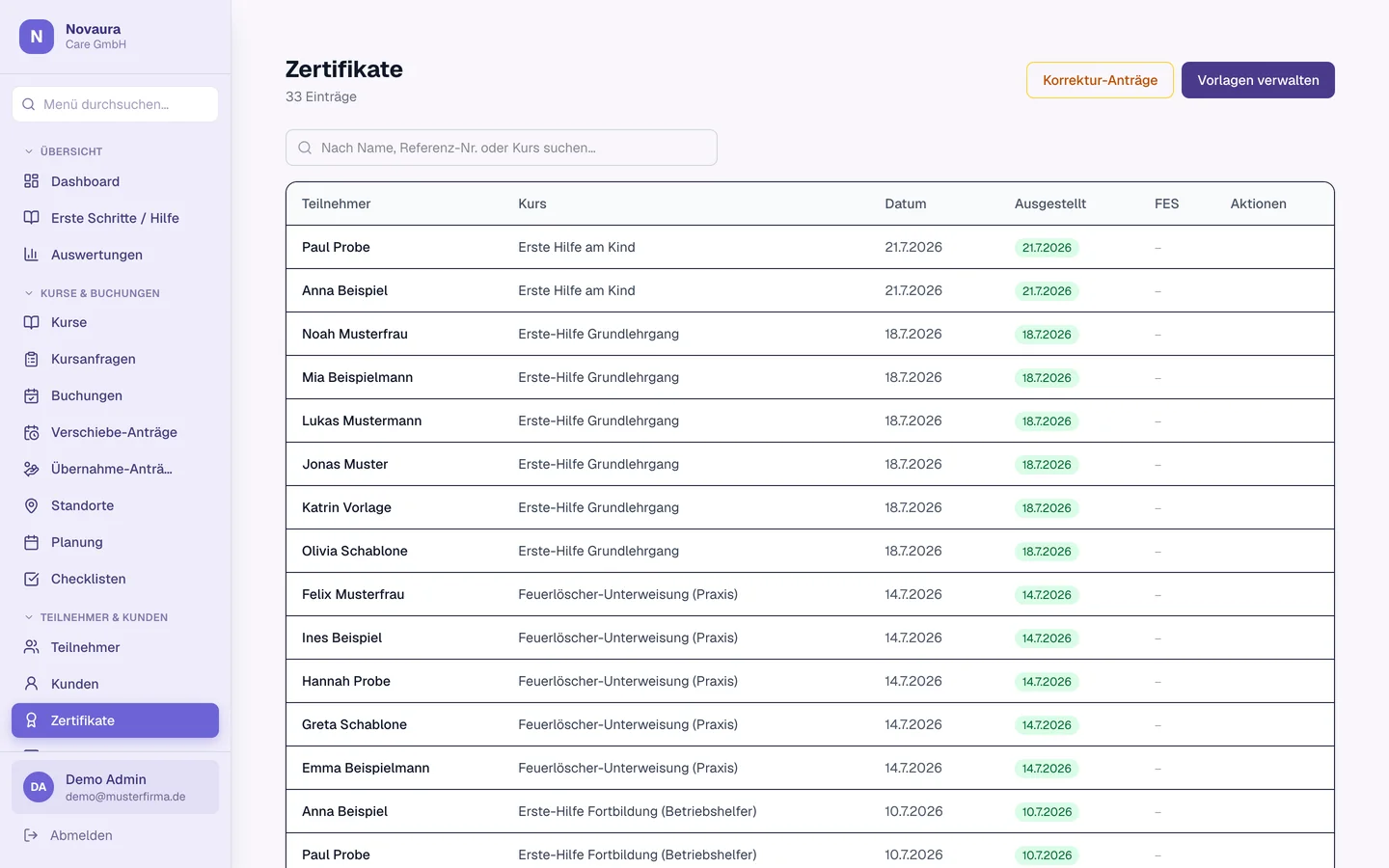Click Katrin Vorlage in the table

tap(346, 507)
